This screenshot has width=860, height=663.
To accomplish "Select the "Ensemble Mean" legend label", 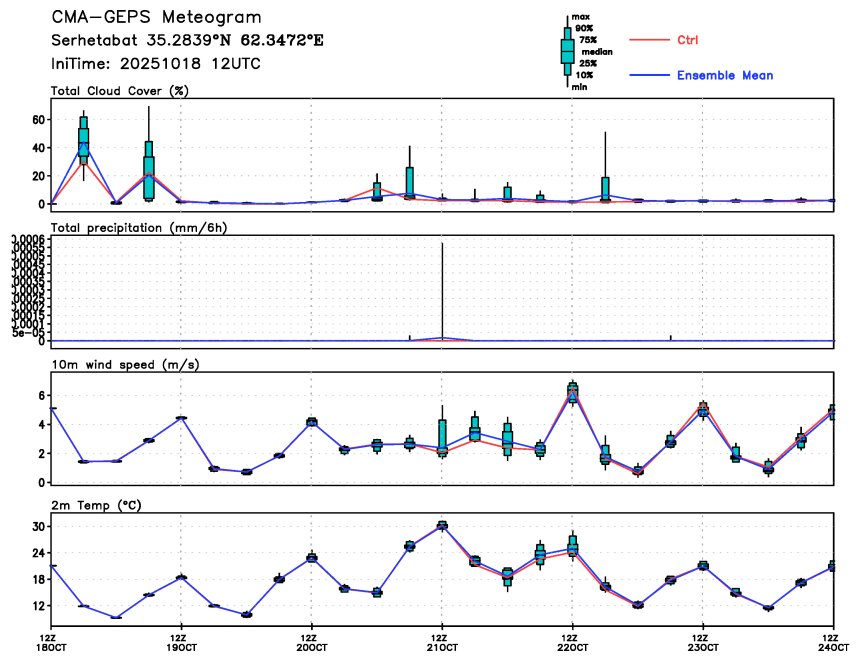I will pos(724,76).
